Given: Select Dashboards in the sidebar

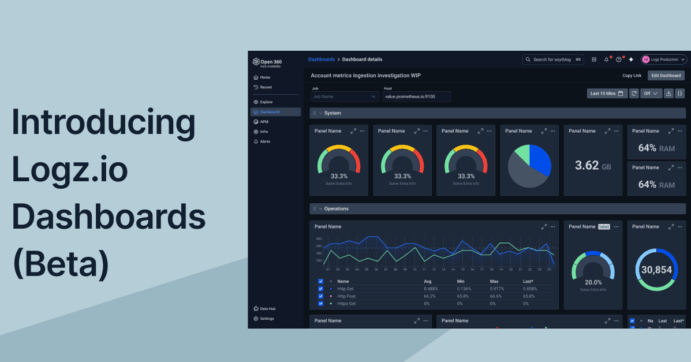Looking at the screenshot, I should pos(275,112).
